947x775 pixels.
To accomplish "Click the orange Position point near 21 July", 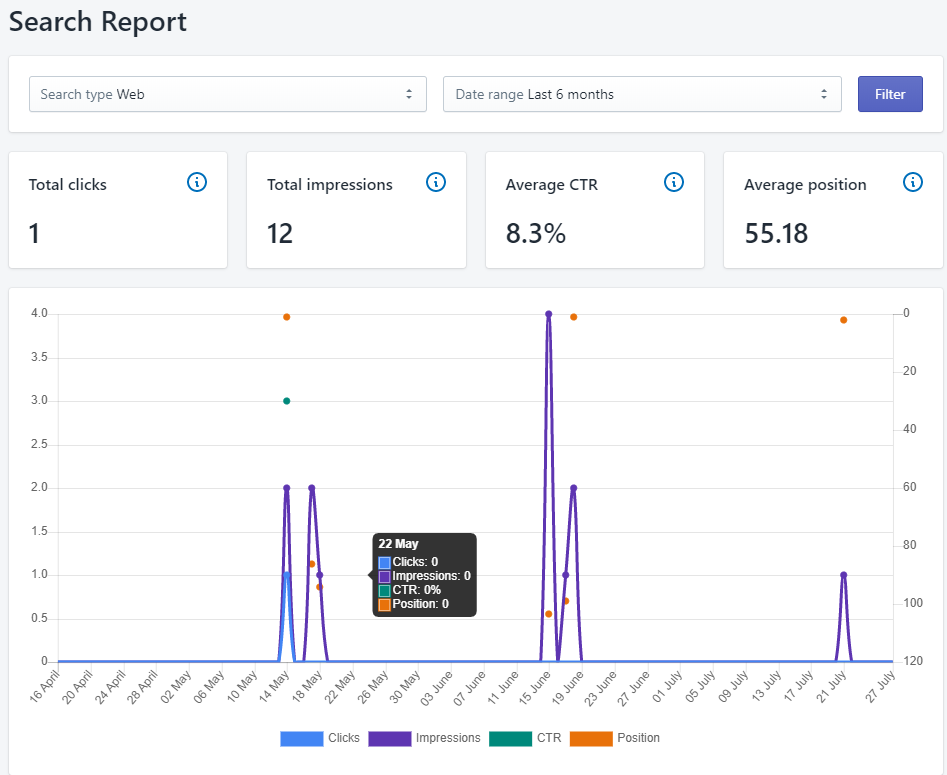I will click(844, 320).
